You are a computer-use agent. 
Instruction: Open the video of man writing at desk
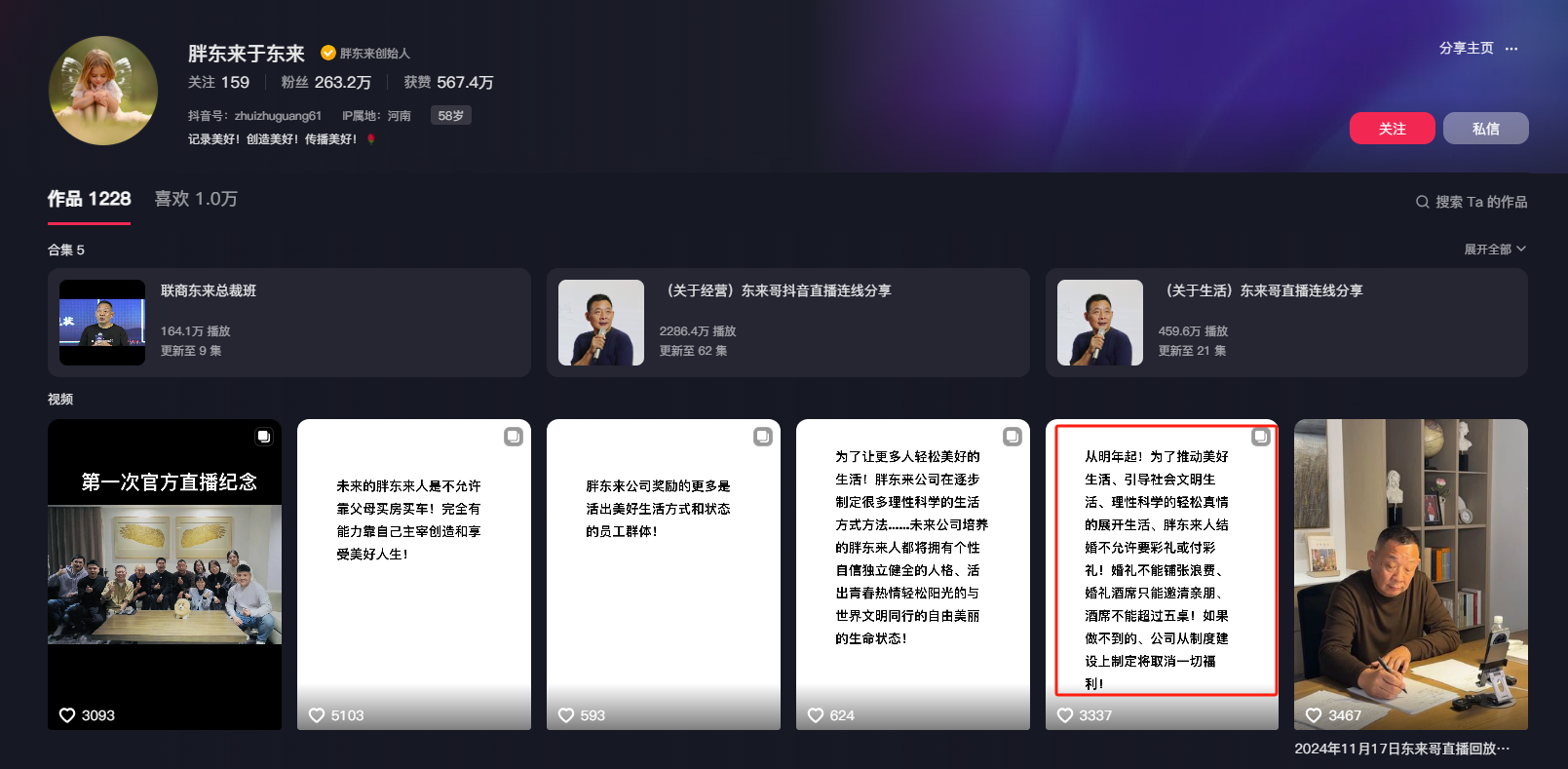click(x=1411, y=574)
